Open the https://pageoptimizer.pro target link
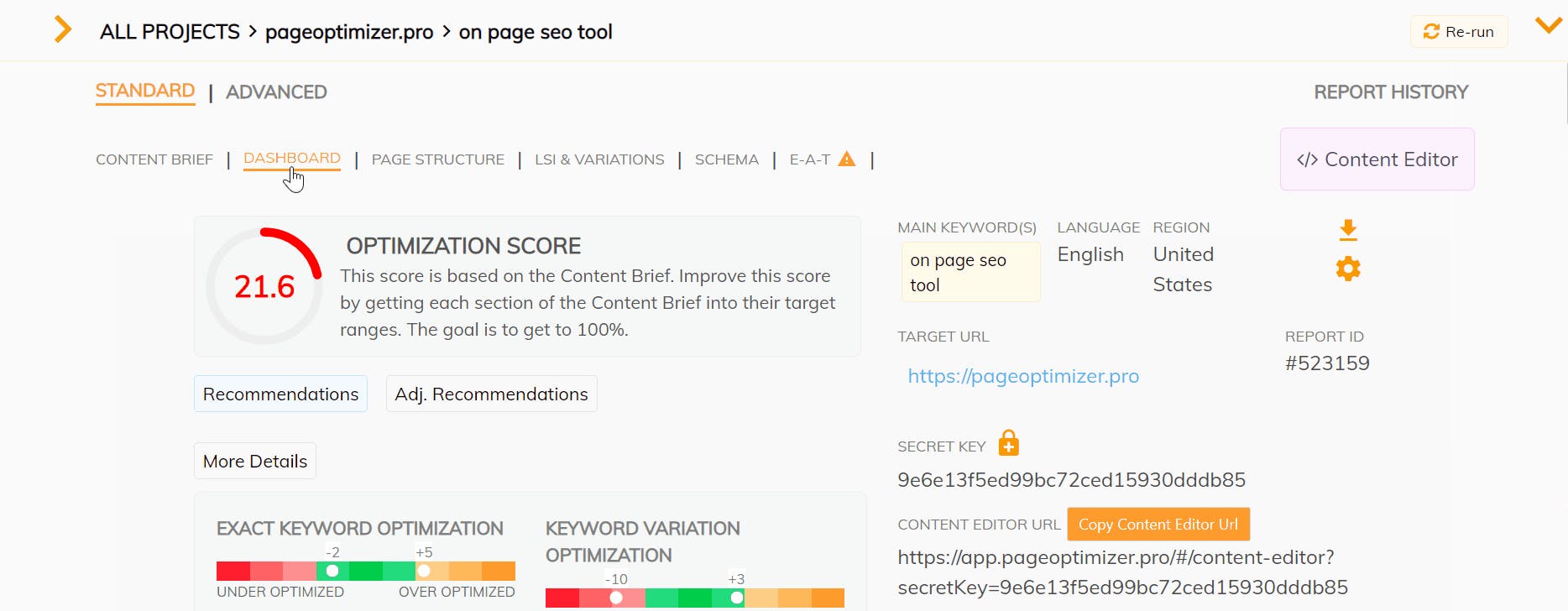The width and height of the screenshot is (1568, 611). coord(1023,376)
